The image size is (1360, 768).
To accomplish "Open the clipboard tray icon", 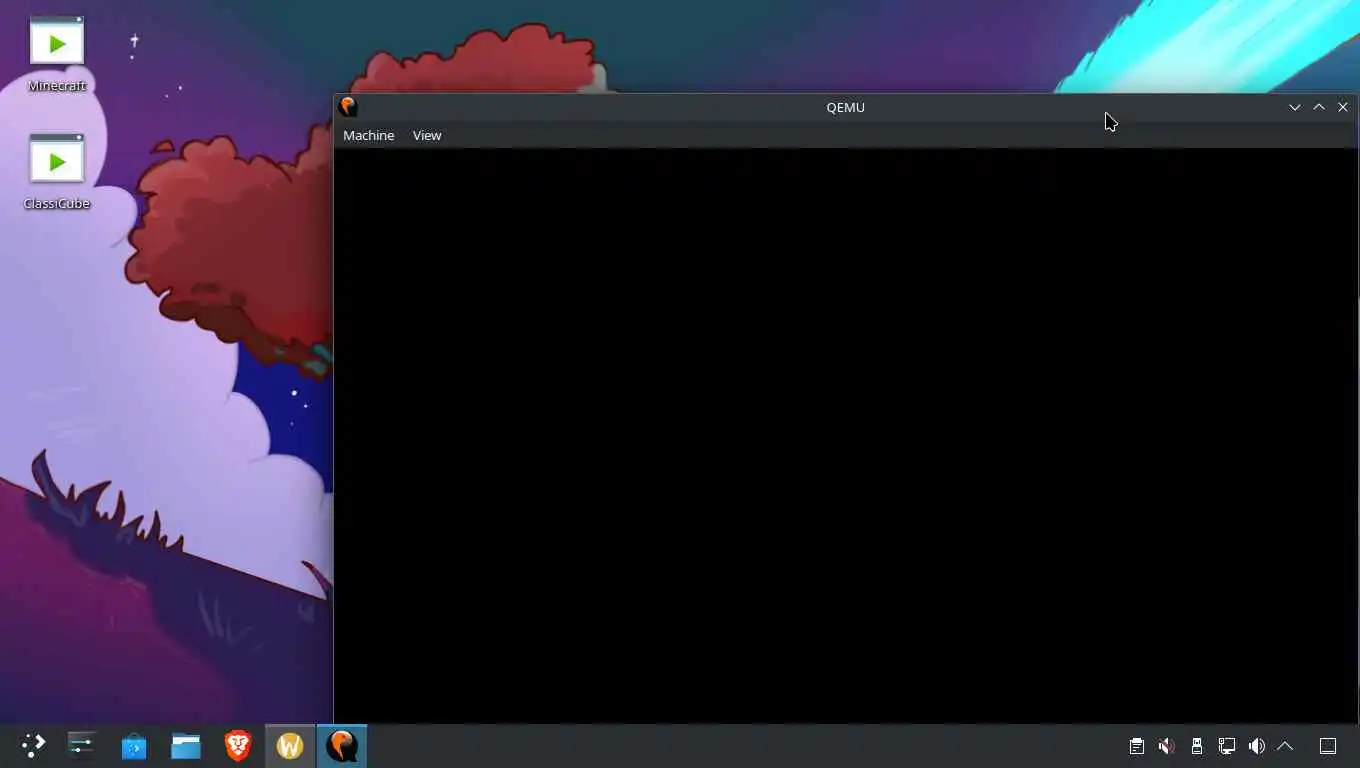I will click(1136, 746).
